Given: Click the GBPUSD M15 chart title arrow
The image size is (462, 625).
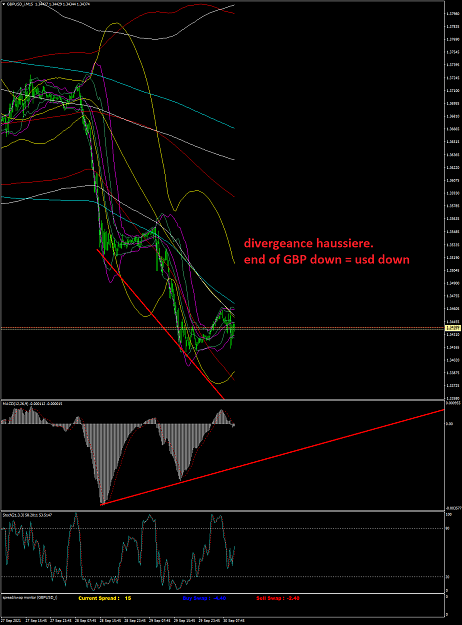Looking at the screenshot, I should [x=4, y=4].
